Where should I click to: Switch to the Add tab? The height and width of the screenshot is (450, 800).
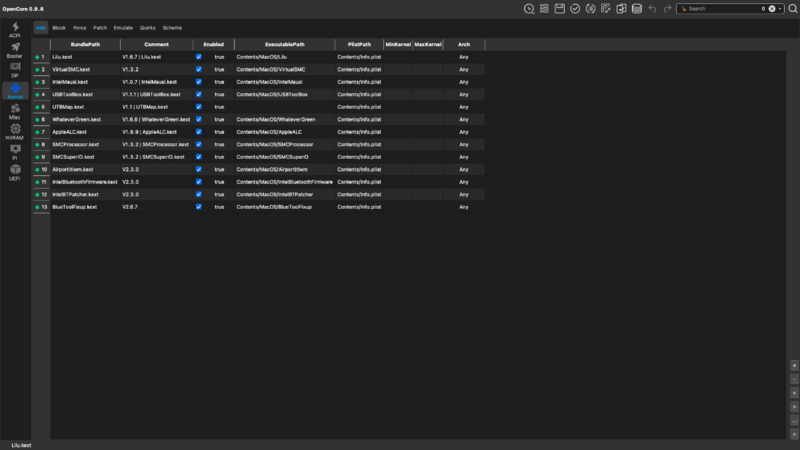coord(41,28)
